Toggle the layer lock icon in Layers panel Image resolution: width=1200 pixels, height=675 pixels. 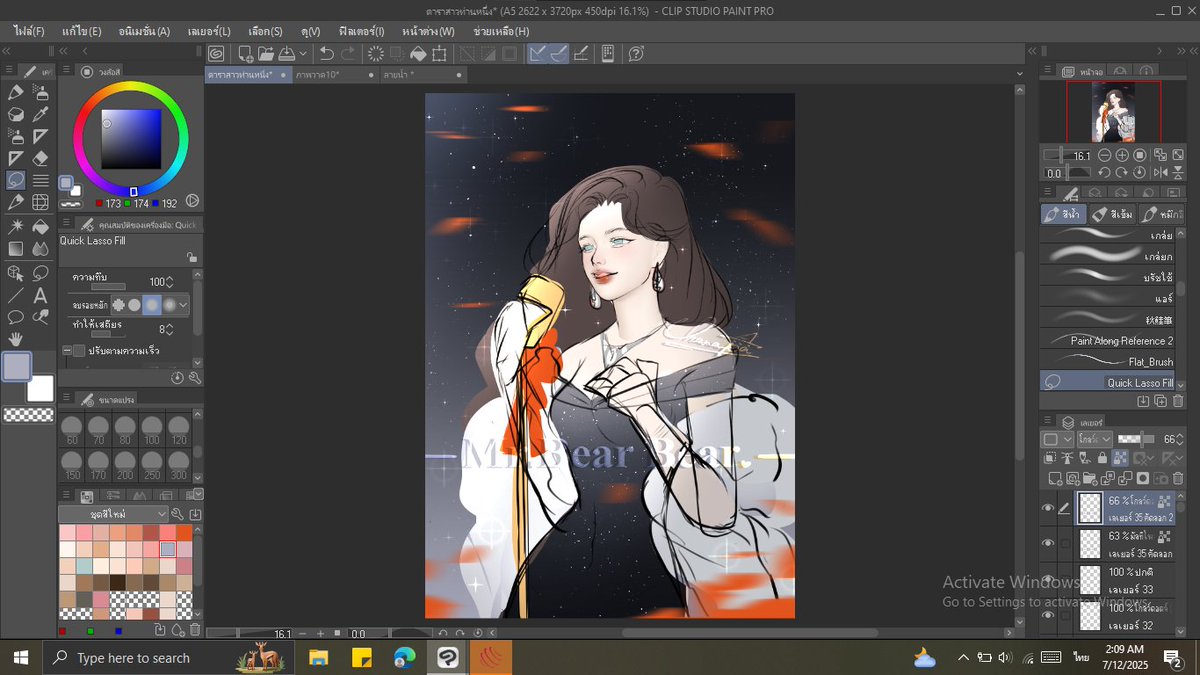coord(1101,458)
